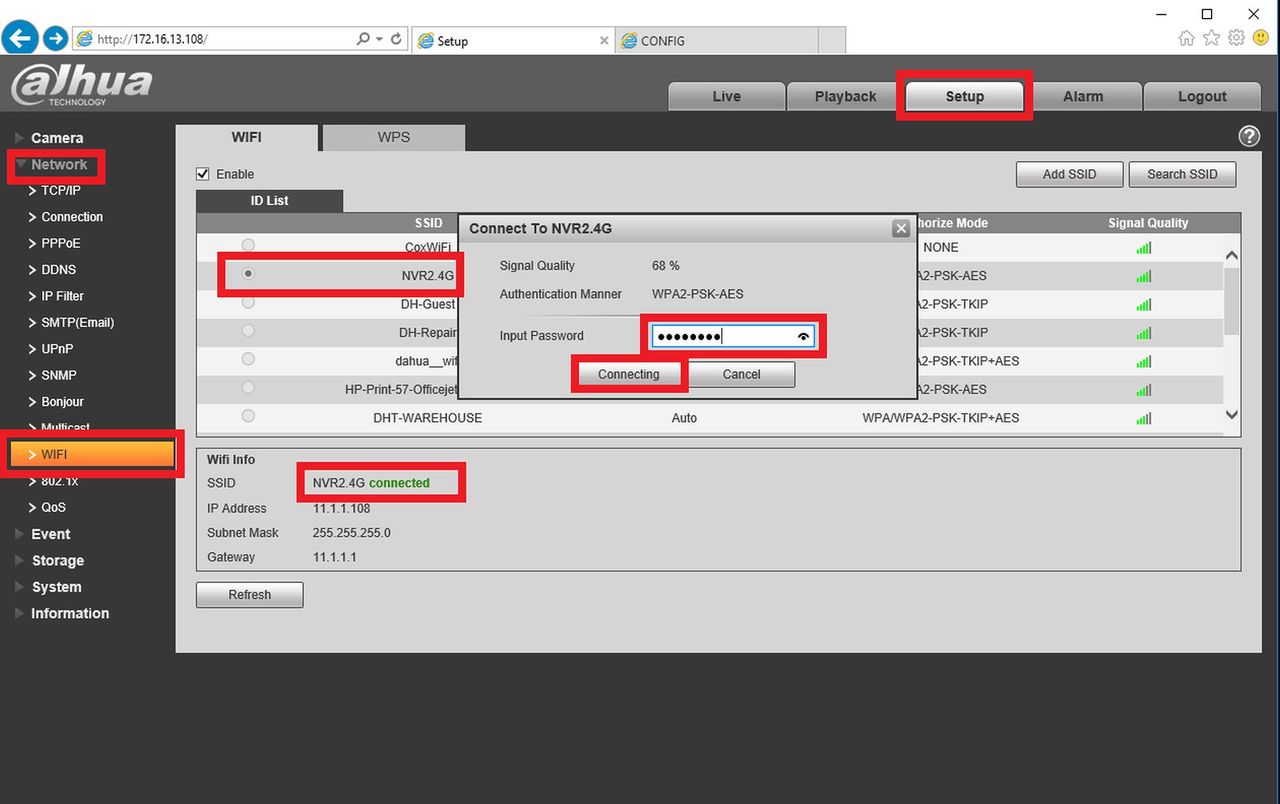Open the browser Home icon
The image size is (1280, 804).
(1187, 38)
